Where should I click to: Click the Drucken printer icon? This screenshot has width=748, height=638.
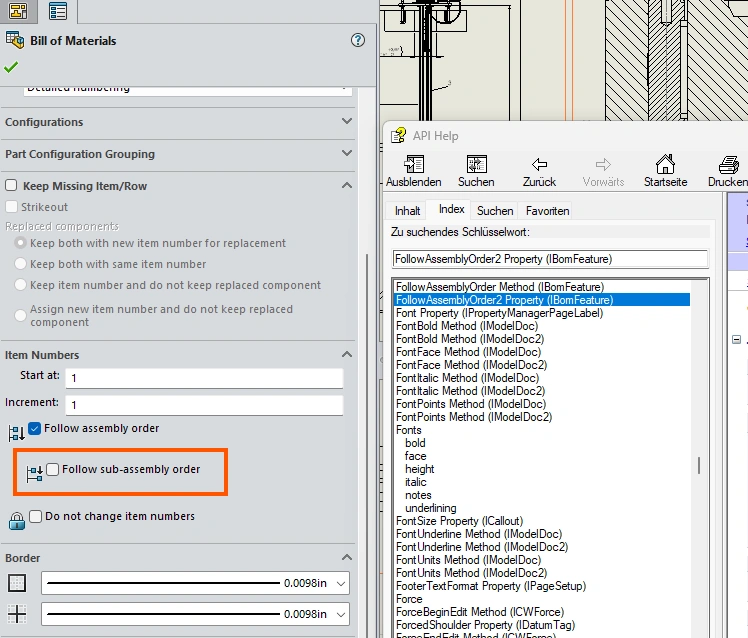(729, 165)
